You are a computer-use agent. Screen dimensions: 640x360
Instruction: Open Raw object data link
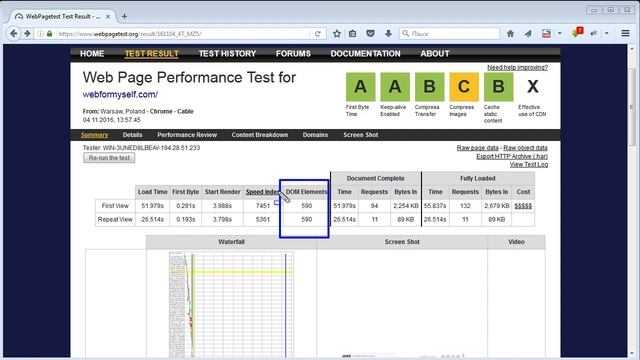tap(525, 148)
